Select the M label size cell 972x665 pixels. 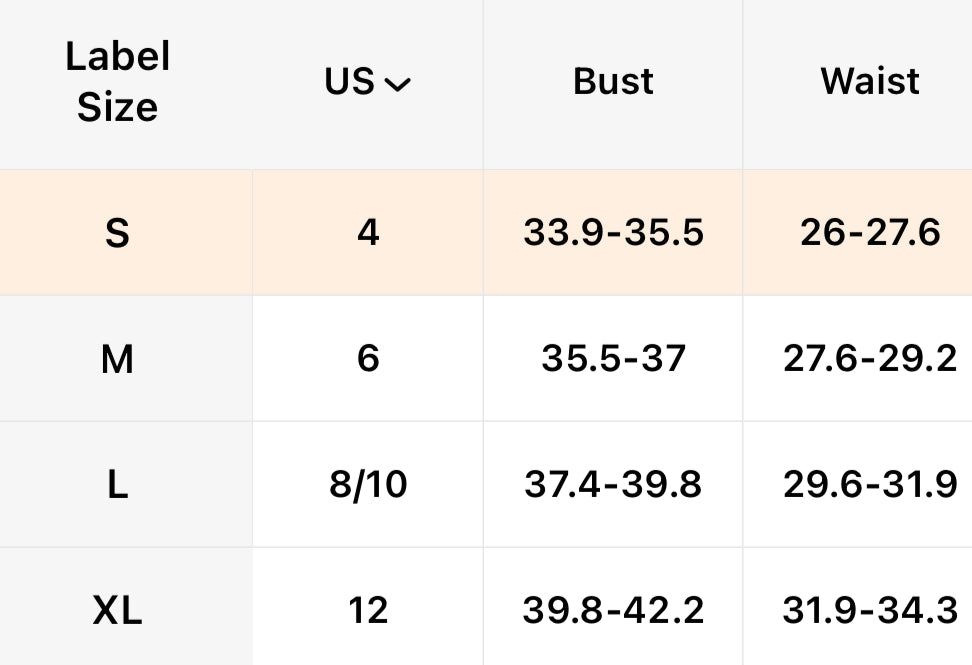pos(117,359)
